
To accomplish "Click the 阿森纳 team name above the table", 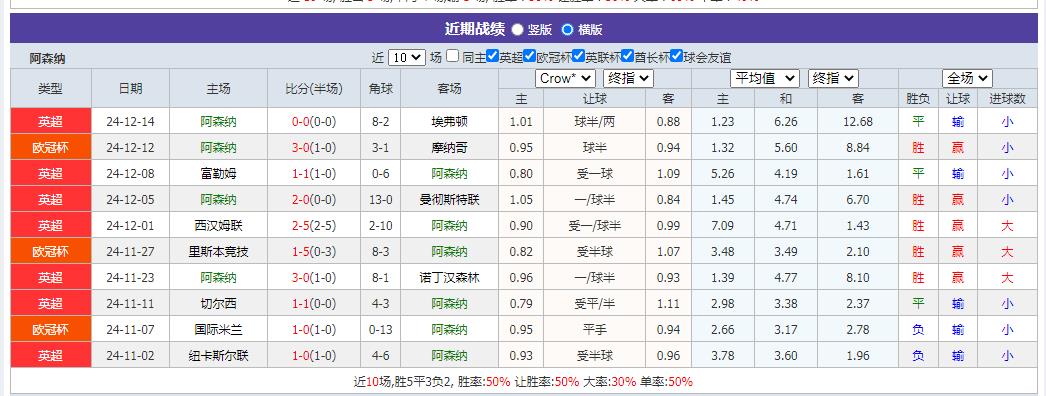I will point(47,58).
